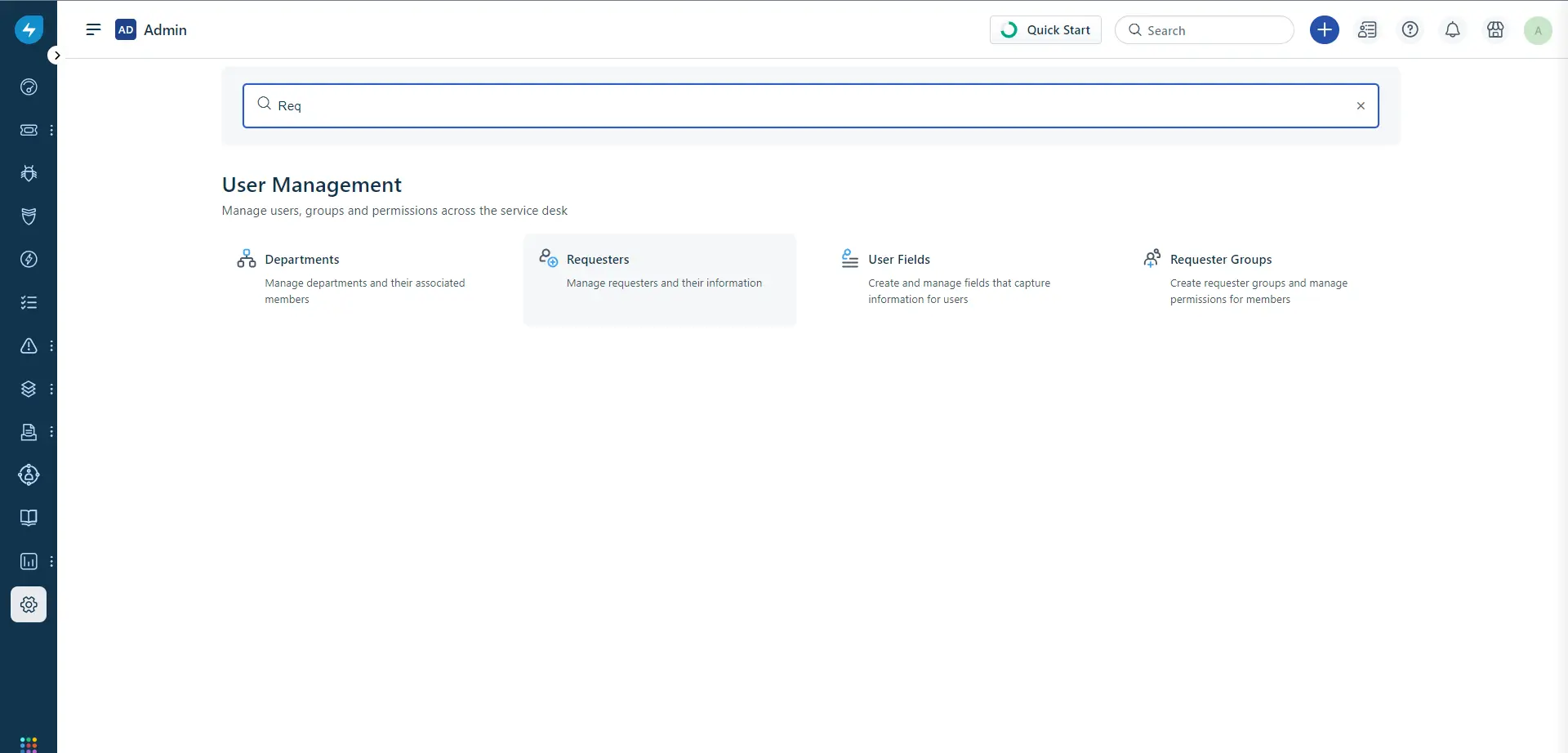
Task: Click the shield icon in the sidebar
Action: [29, 216]
